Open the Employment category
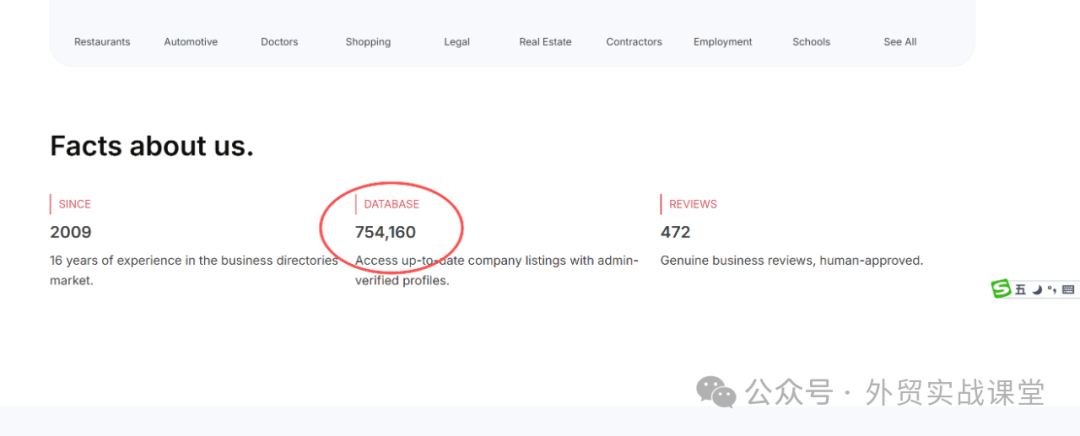The width and height of the screenshot is (1080, 436). [x=723, y=42]
